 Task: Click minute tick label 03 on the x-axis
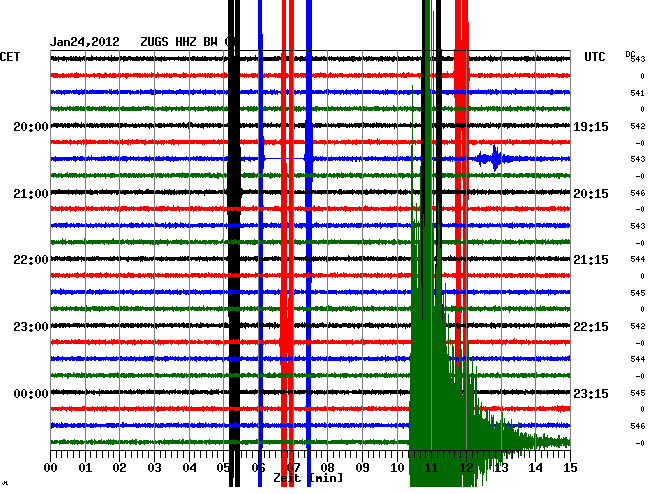[154, 468]
